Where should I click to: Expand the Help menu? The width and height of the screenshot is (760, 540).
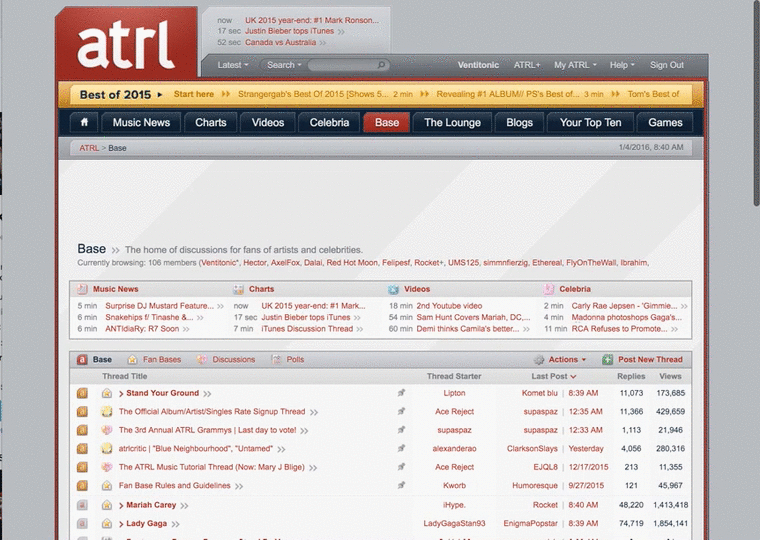point(622,65)
